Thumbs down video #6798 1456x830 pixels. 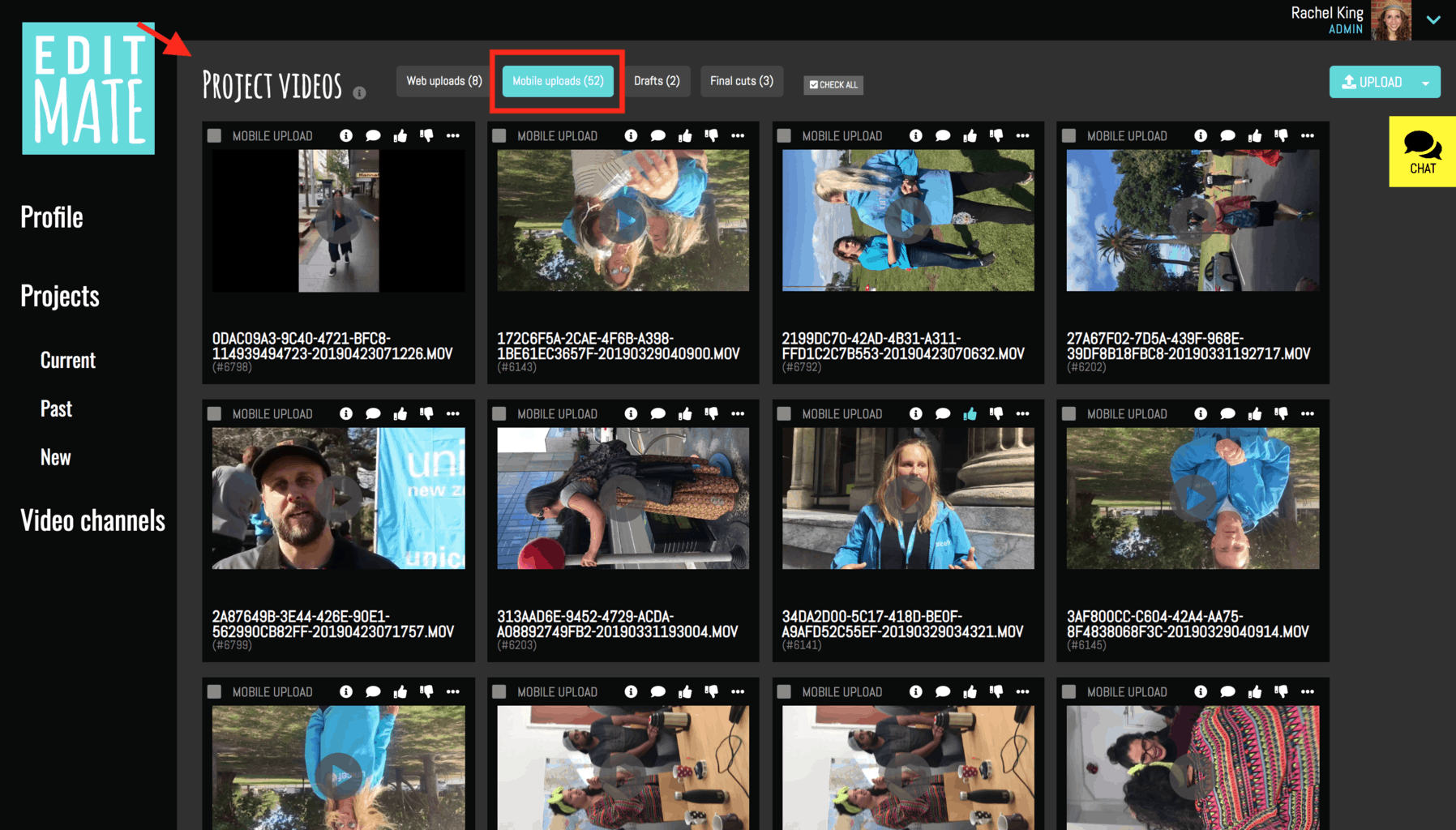pyautogui.click(x=426, y=135)
